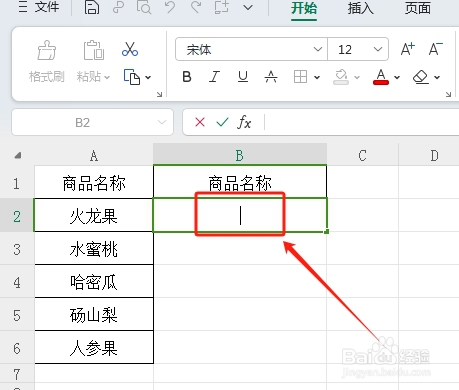The height and width of the screenshot is (390, 459).
Task: Click the fx Insert Function icon
Action: 244,122
